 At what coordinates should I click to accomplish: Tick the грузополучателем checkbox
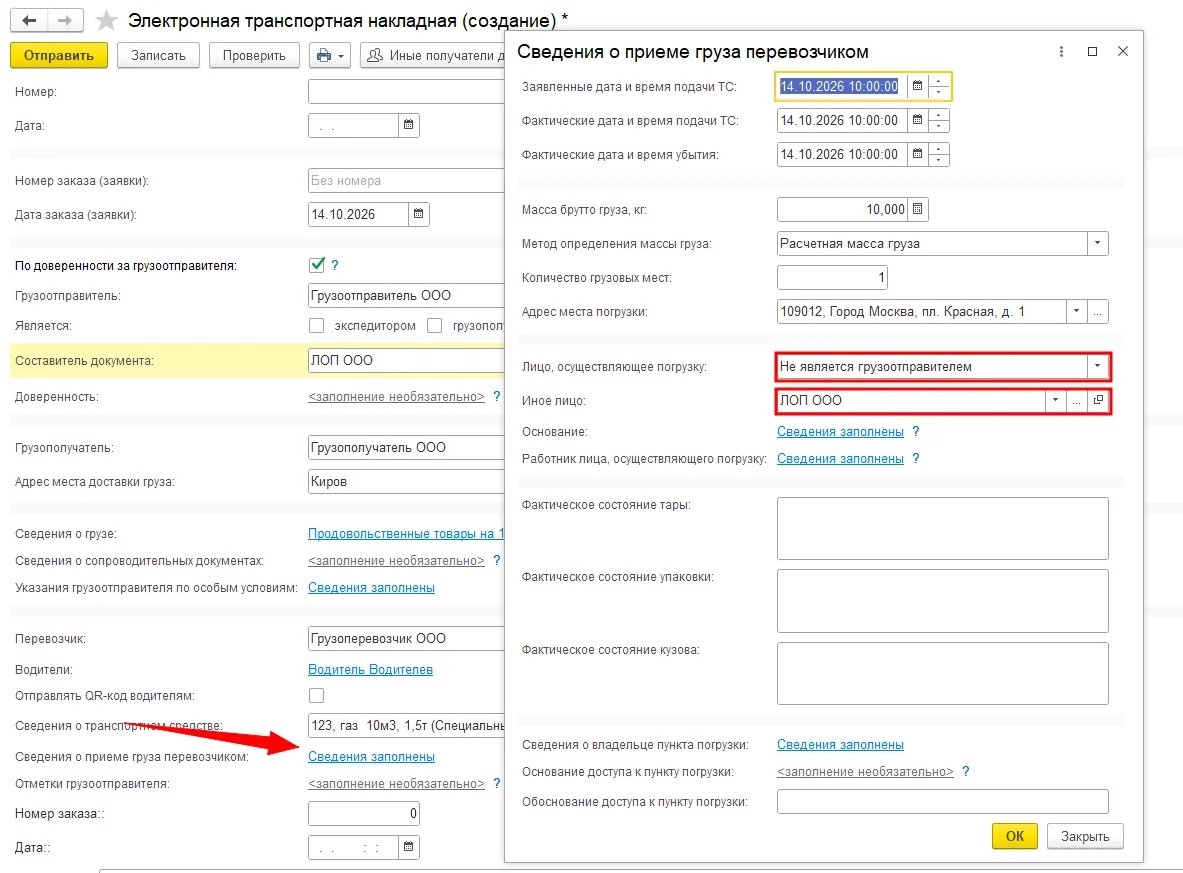tap(435, 325)
